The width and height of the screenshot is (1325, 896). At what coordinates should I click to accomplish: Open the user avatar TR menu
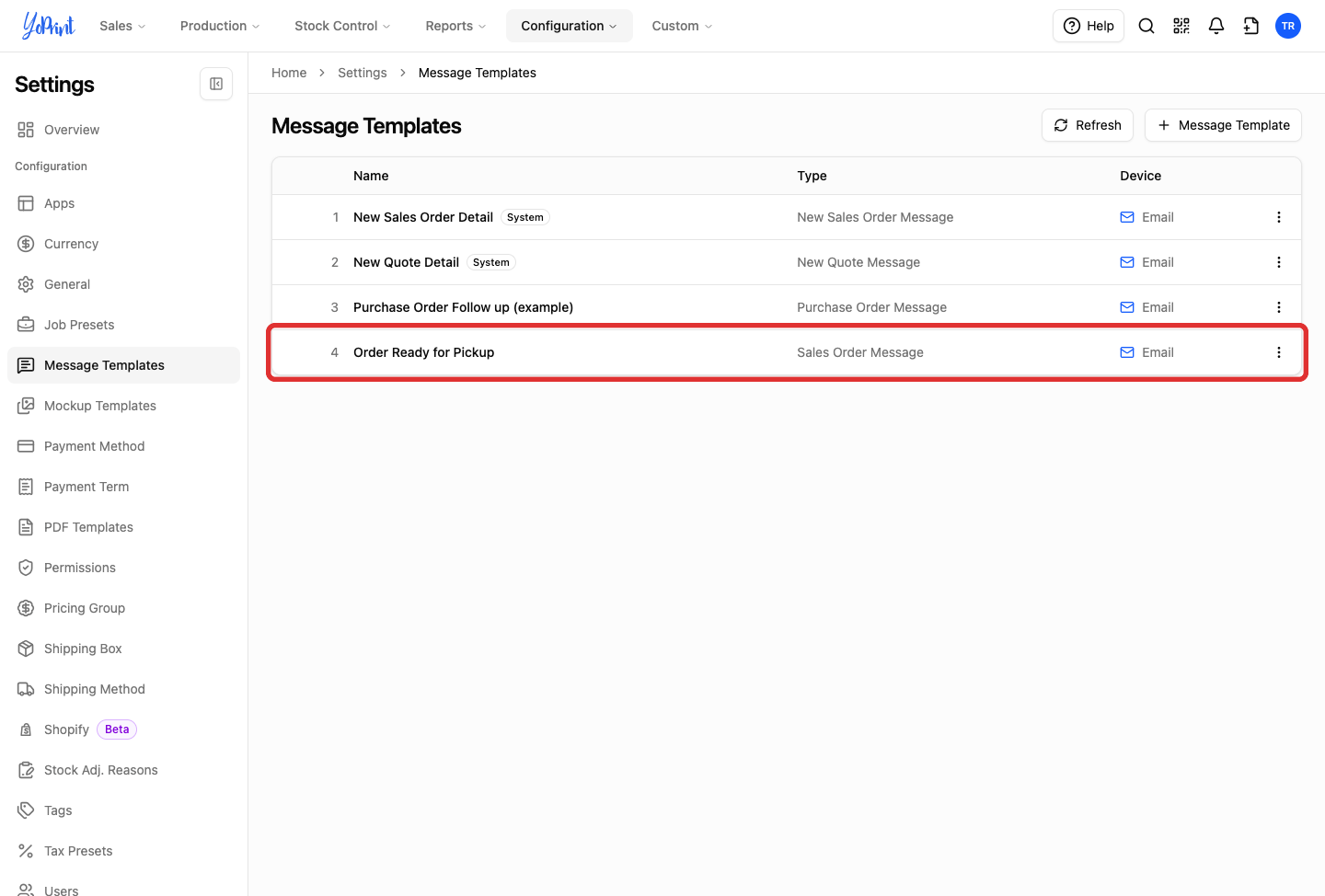[x=1288, y=26]
